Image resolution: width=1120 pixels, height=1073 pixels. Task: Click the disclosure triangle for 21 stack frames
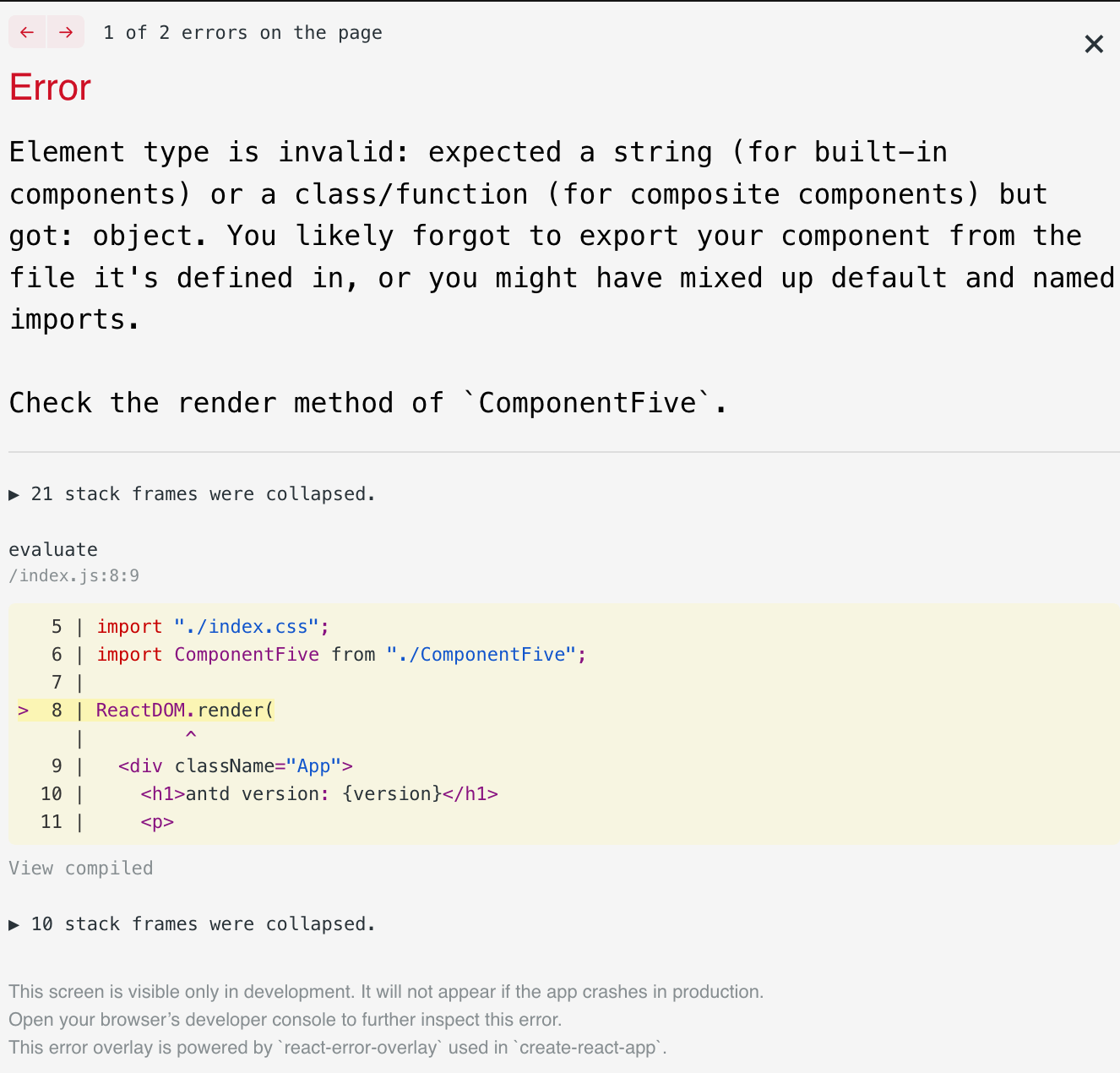click(x=14, y=494)
